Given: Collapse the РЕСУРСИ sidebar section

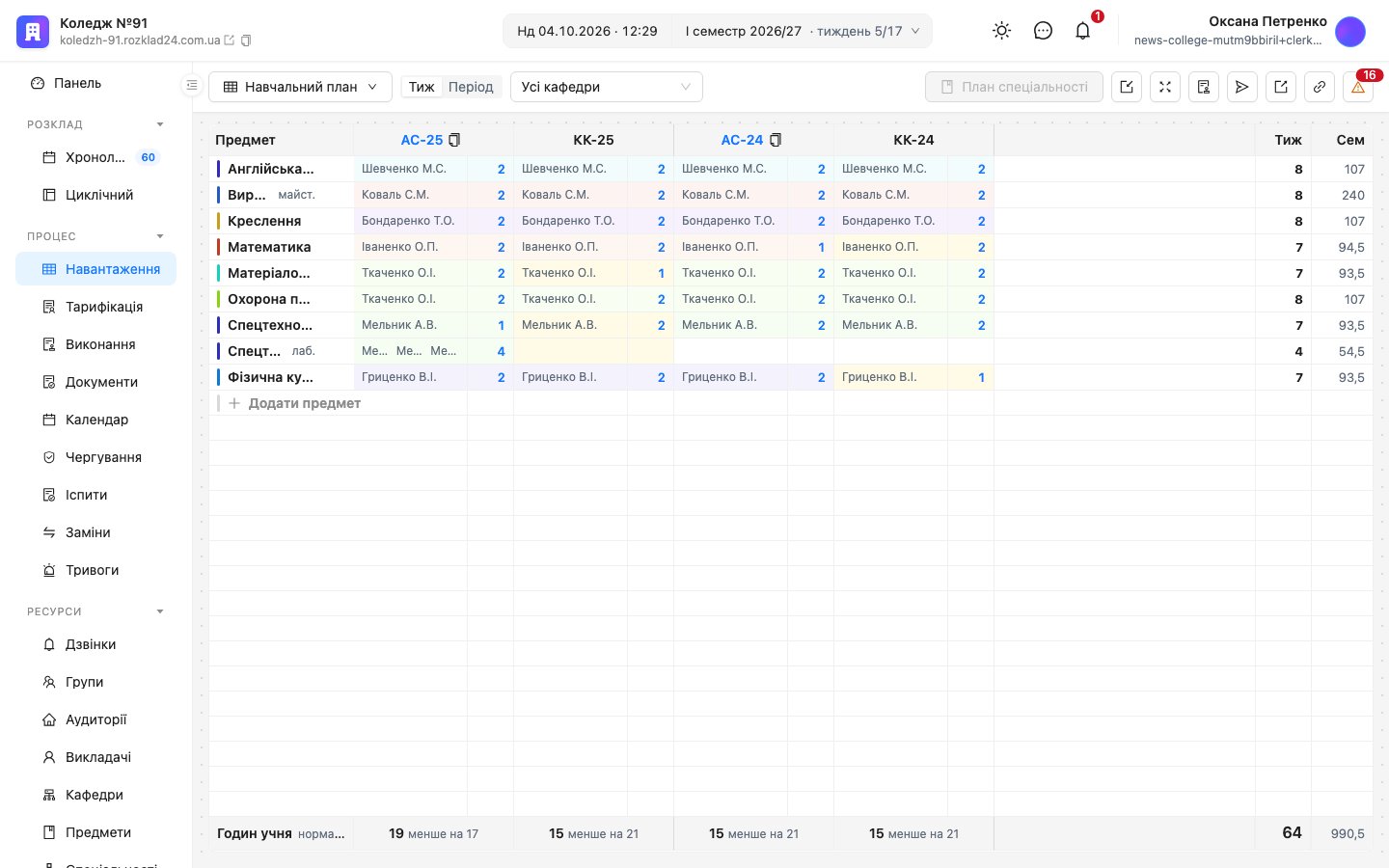Looking at the screenshot, I should (x=160, y=611).
